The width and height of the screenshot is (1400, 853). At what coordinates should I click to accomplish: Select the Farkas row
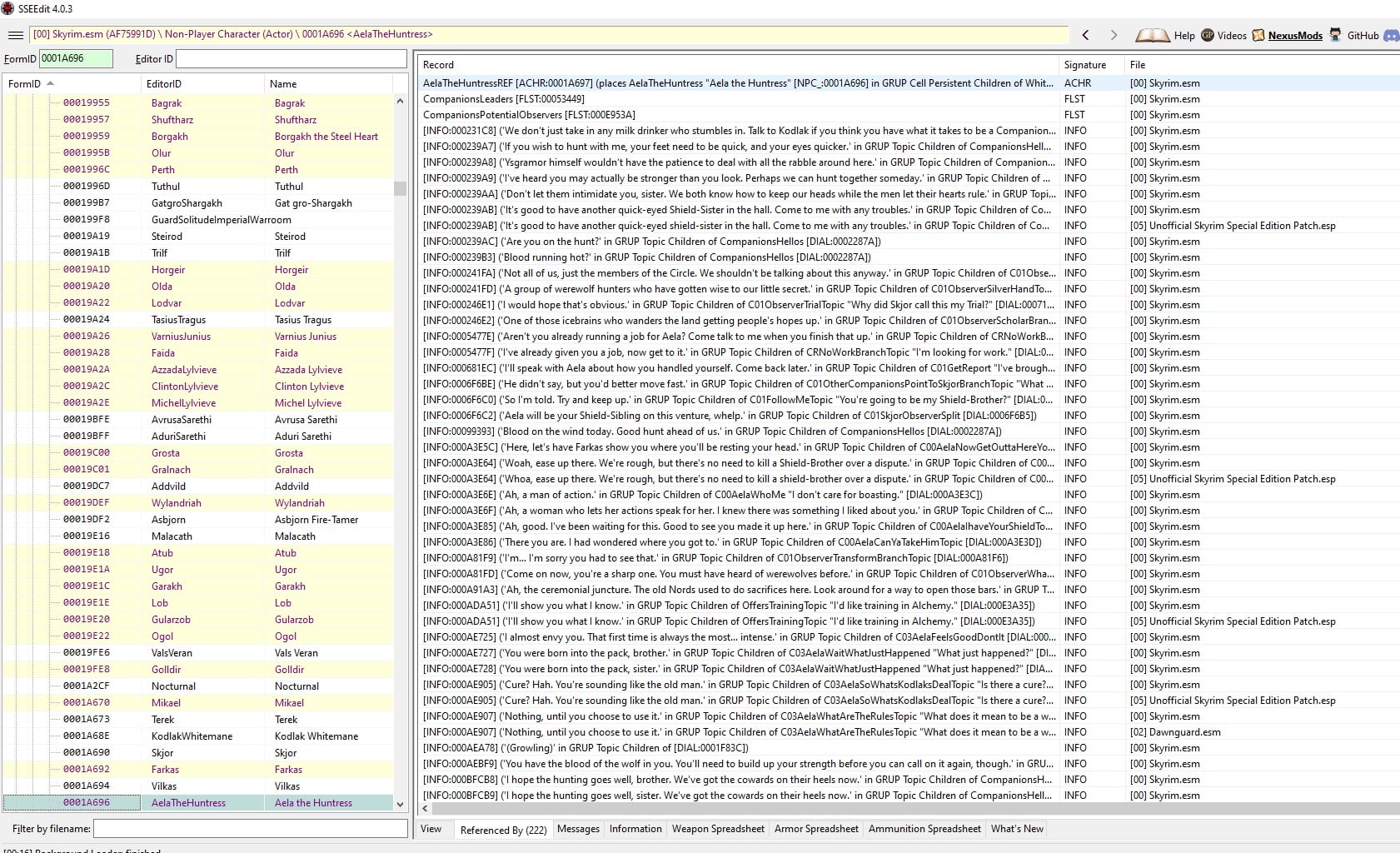198,769
